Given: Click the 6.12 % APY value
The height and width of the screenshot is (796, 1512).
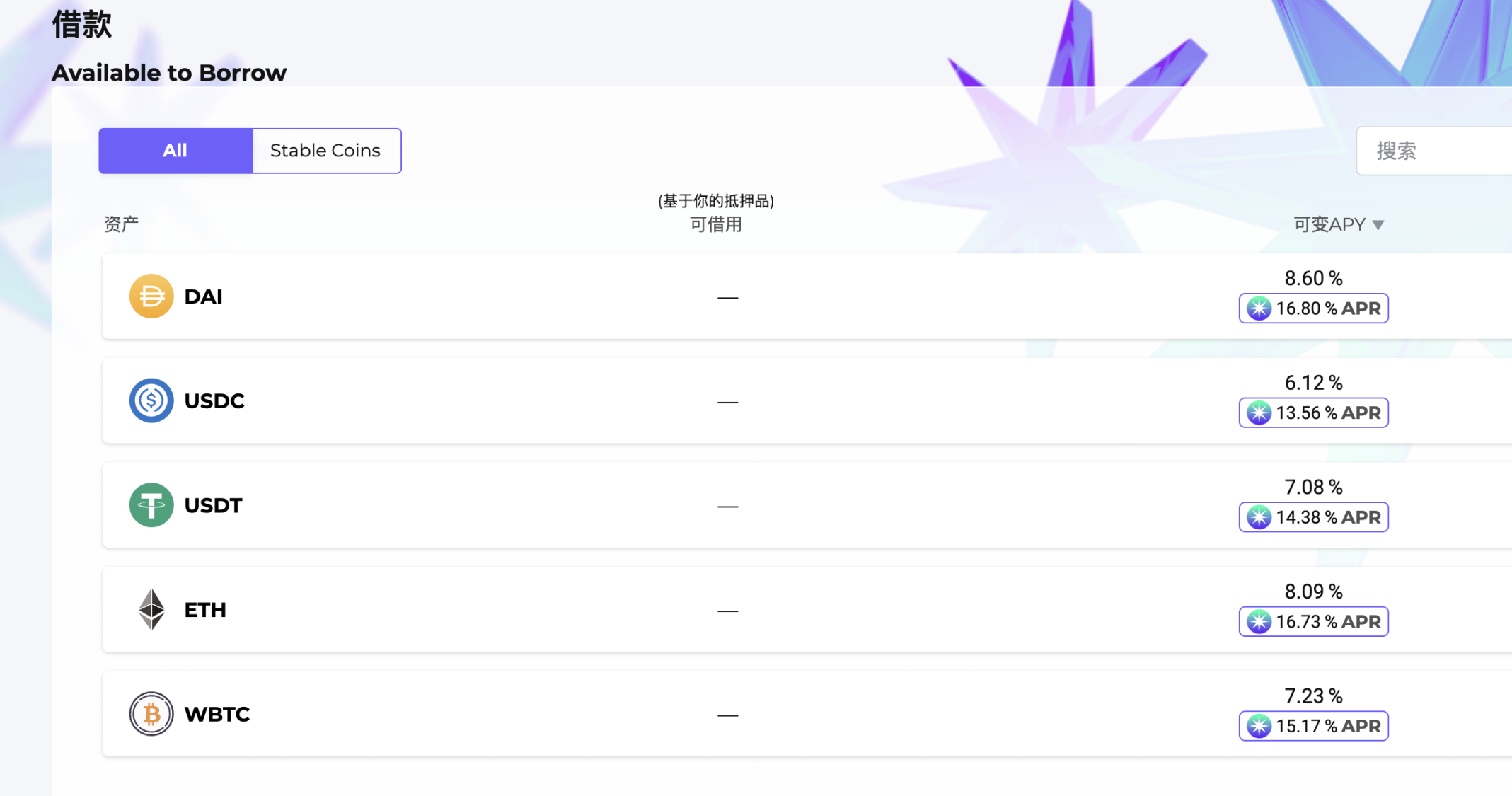Looking at the screenshot, I should pyautogui.click(x=1313, y=383).
